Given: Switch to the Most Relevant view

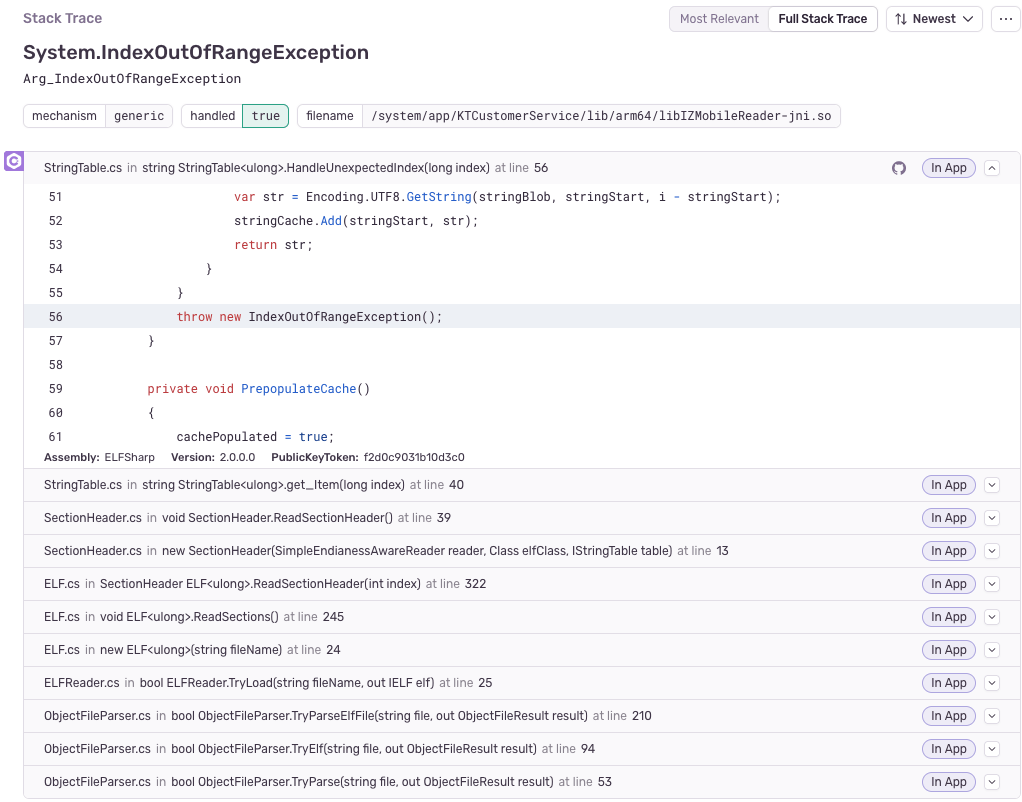Looking at the screenshot, I should tap(719, 19).
